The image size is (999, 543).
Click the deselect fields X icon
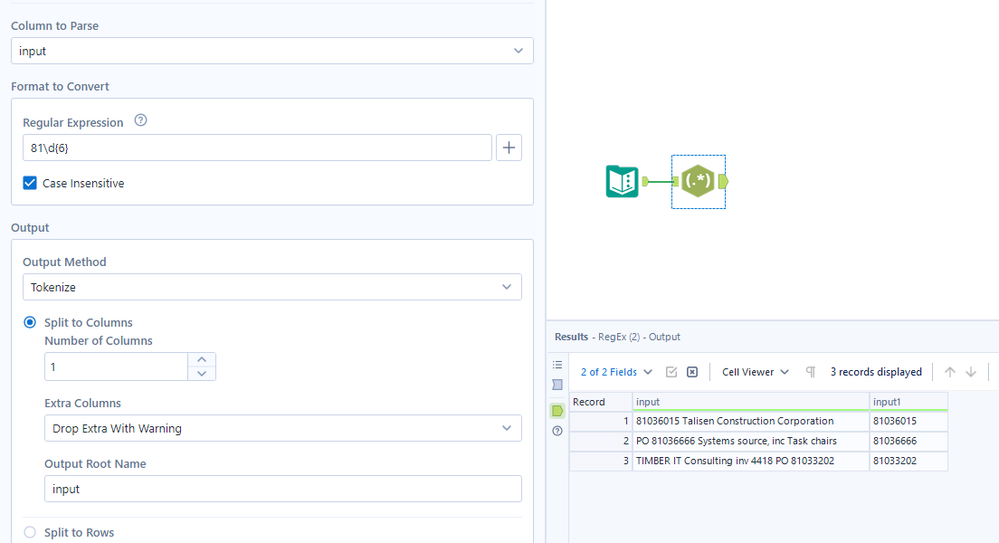(693, 372)
